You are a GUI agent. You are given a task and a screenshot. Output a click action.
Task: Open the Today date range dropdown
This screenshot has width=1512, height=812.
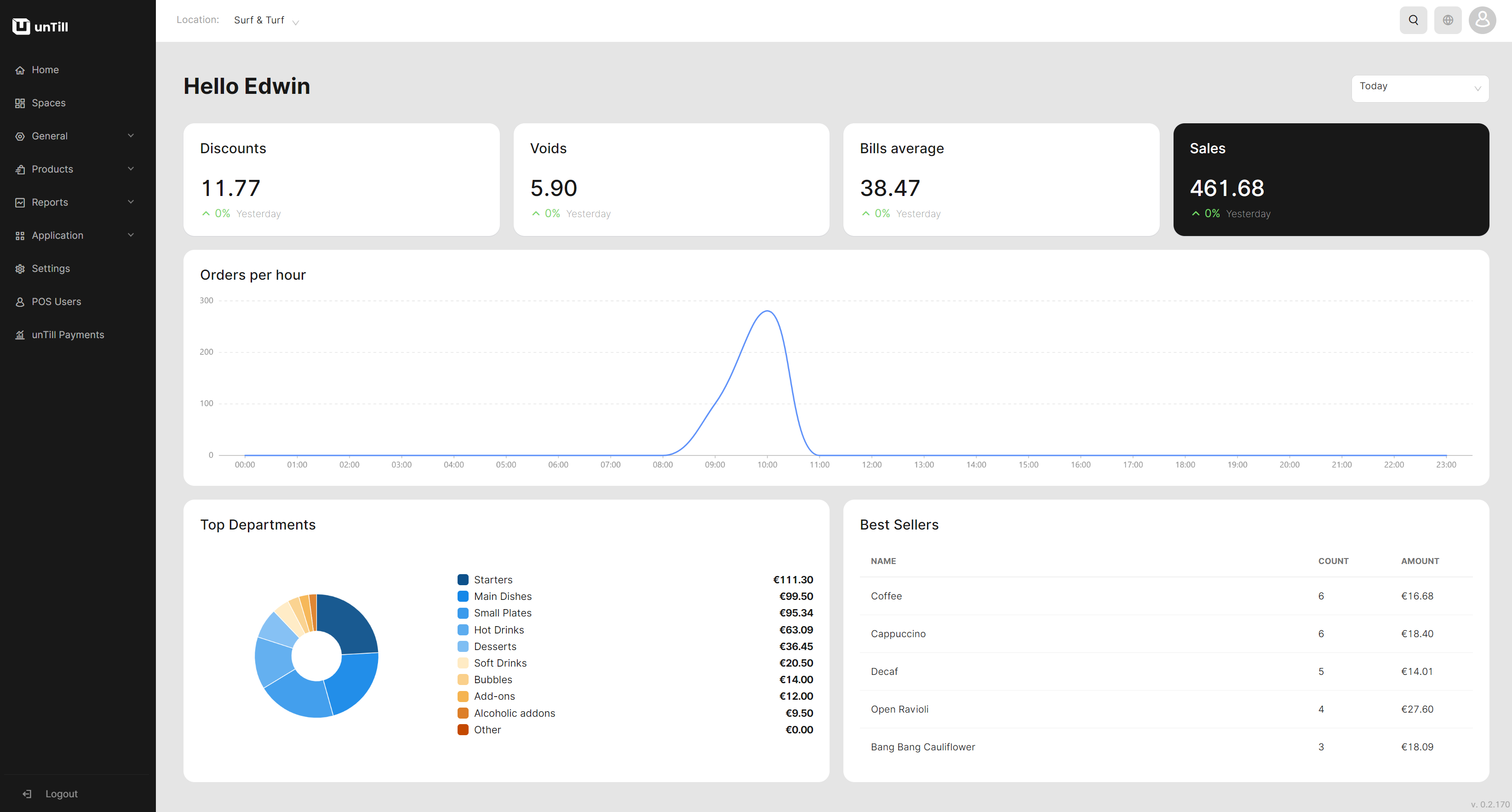(1419, 88)
